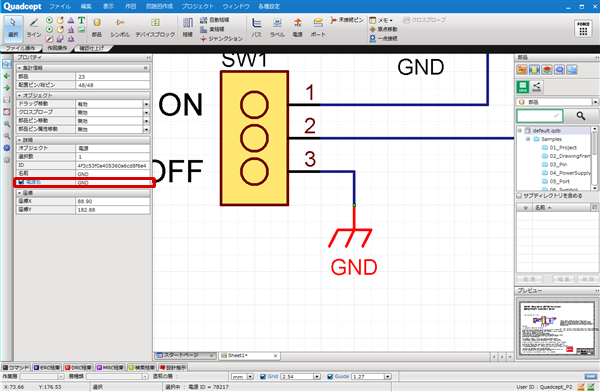Select the 電源 power symbol tool
This screenshot has width=600, height=392.
(x=298, y=27)
